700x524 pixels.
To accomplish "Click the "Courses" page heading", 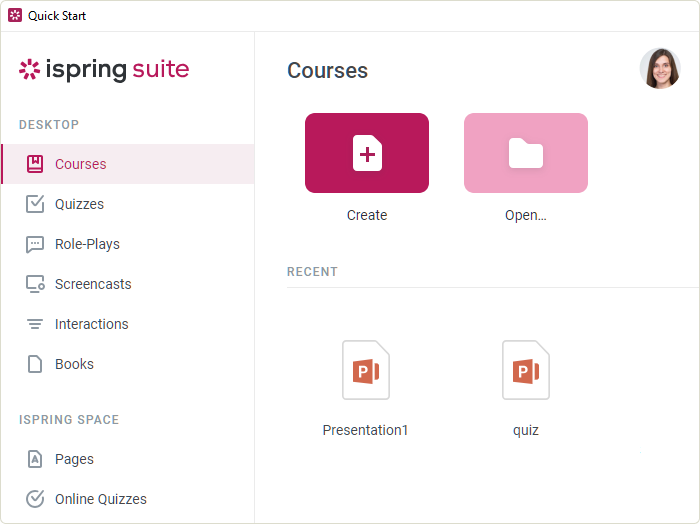I will [x=327, y=71].
